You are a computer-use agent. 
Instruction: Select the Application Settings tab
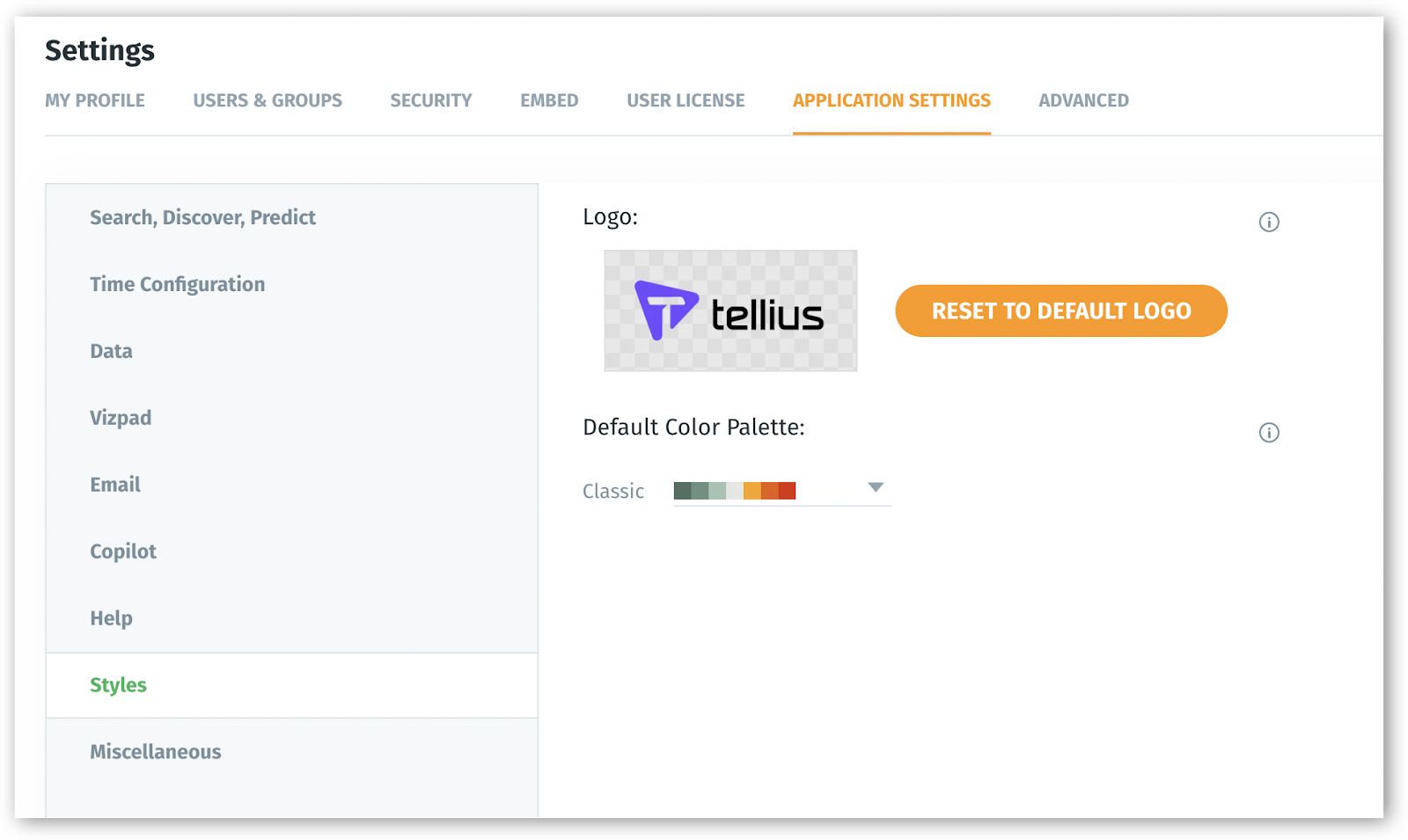[x=891, y=100]
